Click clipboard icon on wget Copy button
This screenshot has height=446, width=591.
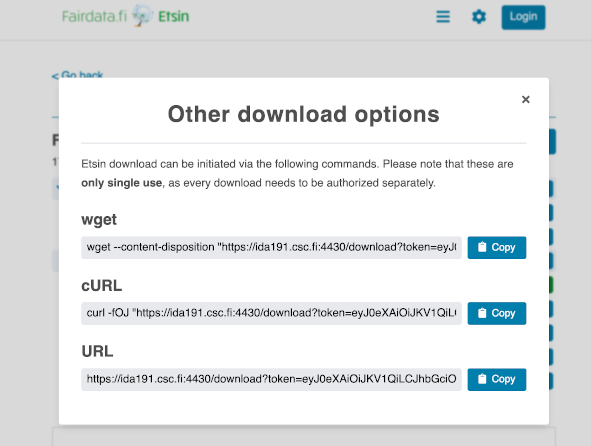coord(482,247)
